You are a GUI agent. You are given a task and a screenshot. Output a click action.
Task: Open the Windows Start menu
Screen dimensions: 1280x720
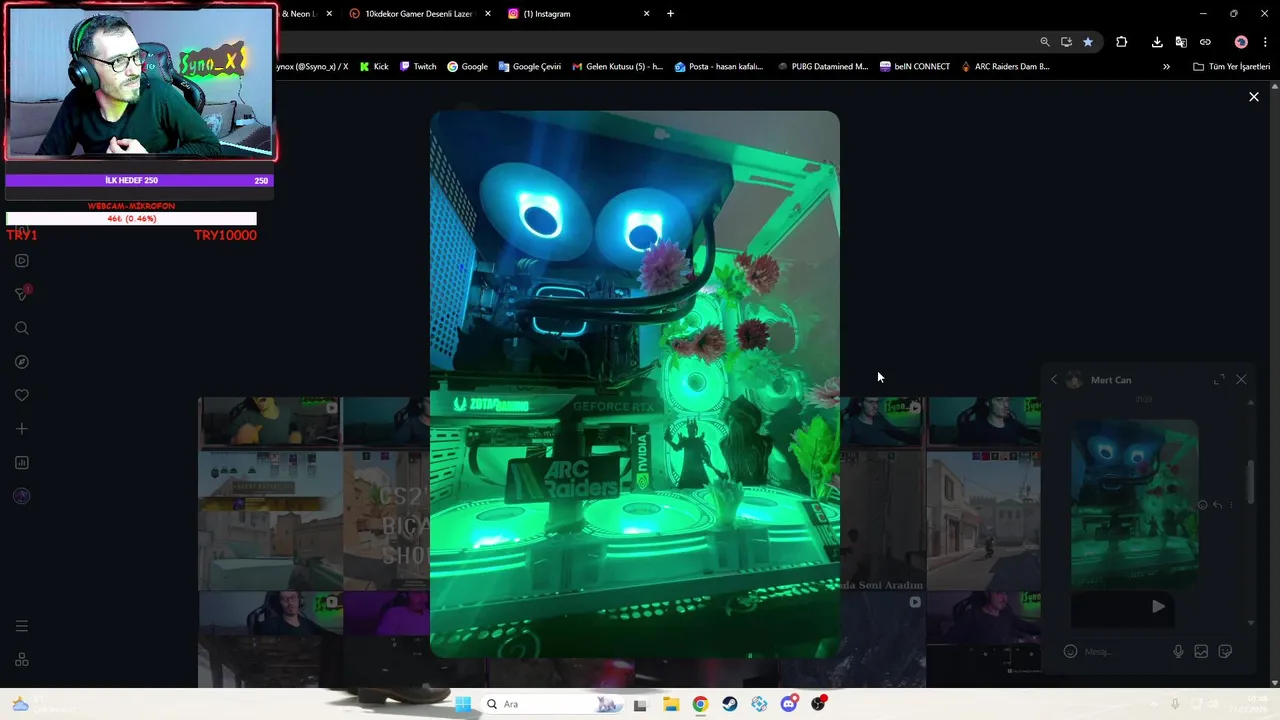(x=463, y=704)
